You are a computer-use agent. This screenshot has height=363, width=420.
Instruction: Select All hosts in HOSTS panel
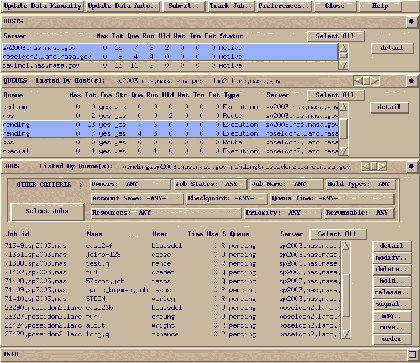point(335,36)
